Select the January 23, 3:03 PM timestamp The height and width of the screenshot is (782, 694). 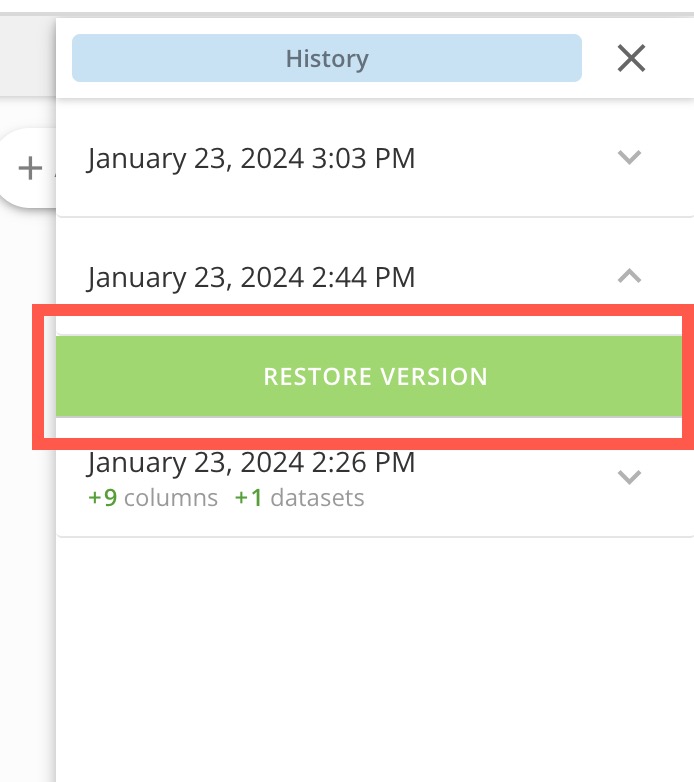251,158
